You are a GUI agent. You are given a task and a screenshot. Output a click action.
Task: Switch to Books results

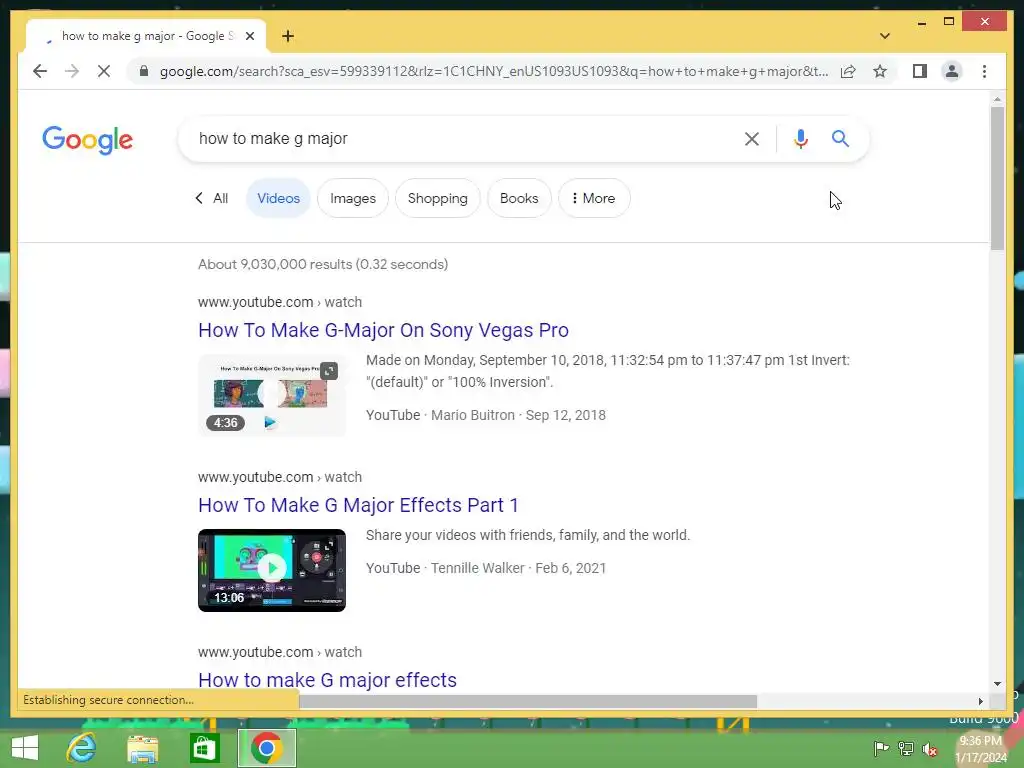tap(519, 198)
